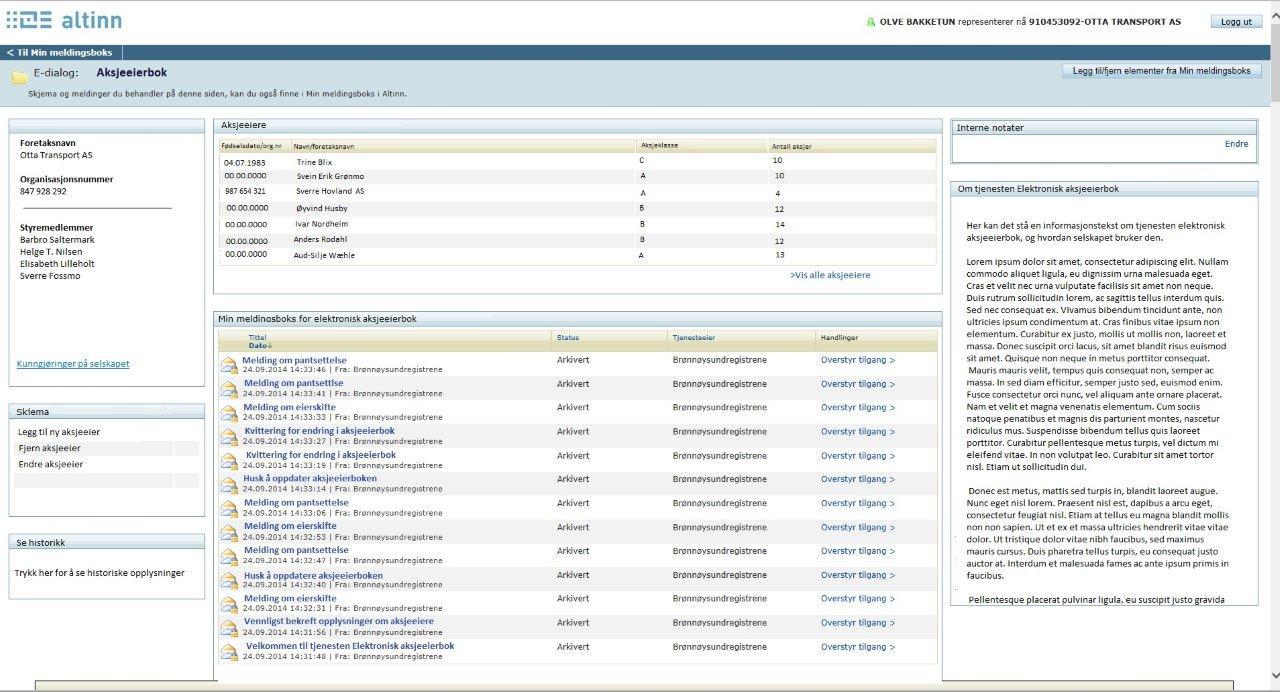The image size is (1280, 692).
Task: Select envelope icon of message dated 14:33:46
Action: pos(229,364)
